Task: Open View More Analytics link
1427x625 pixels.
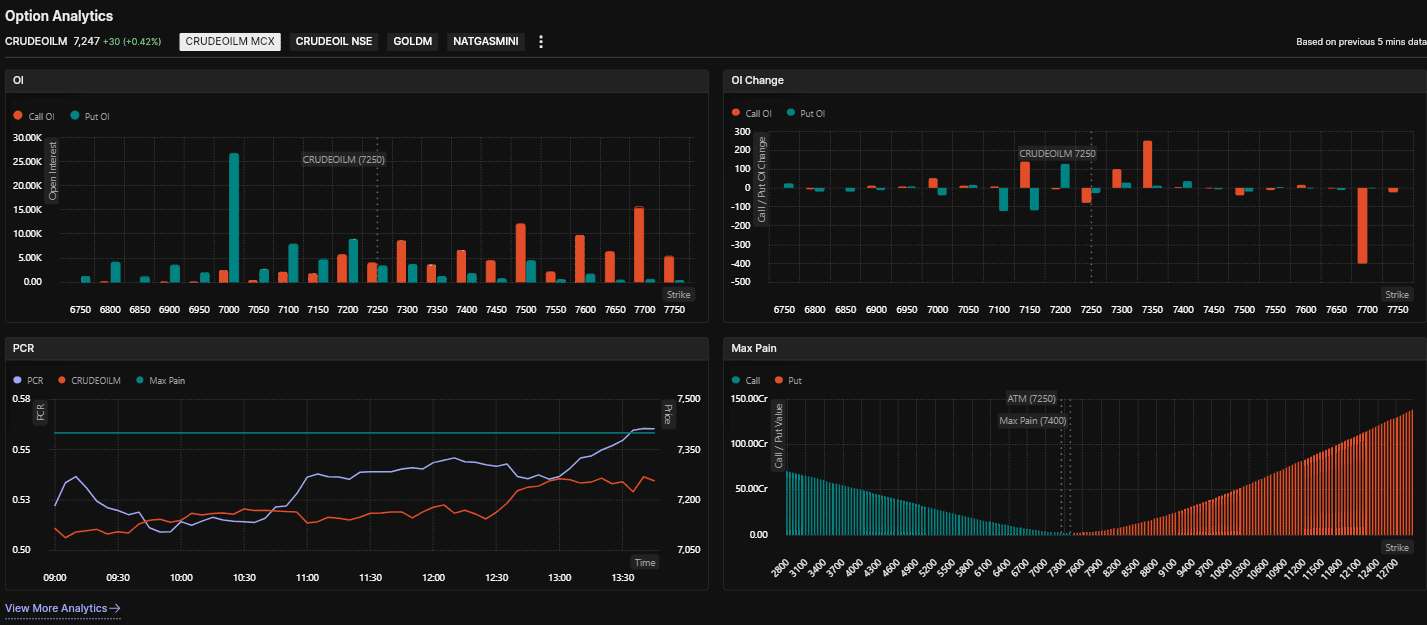Action: [x=63, y=608]
